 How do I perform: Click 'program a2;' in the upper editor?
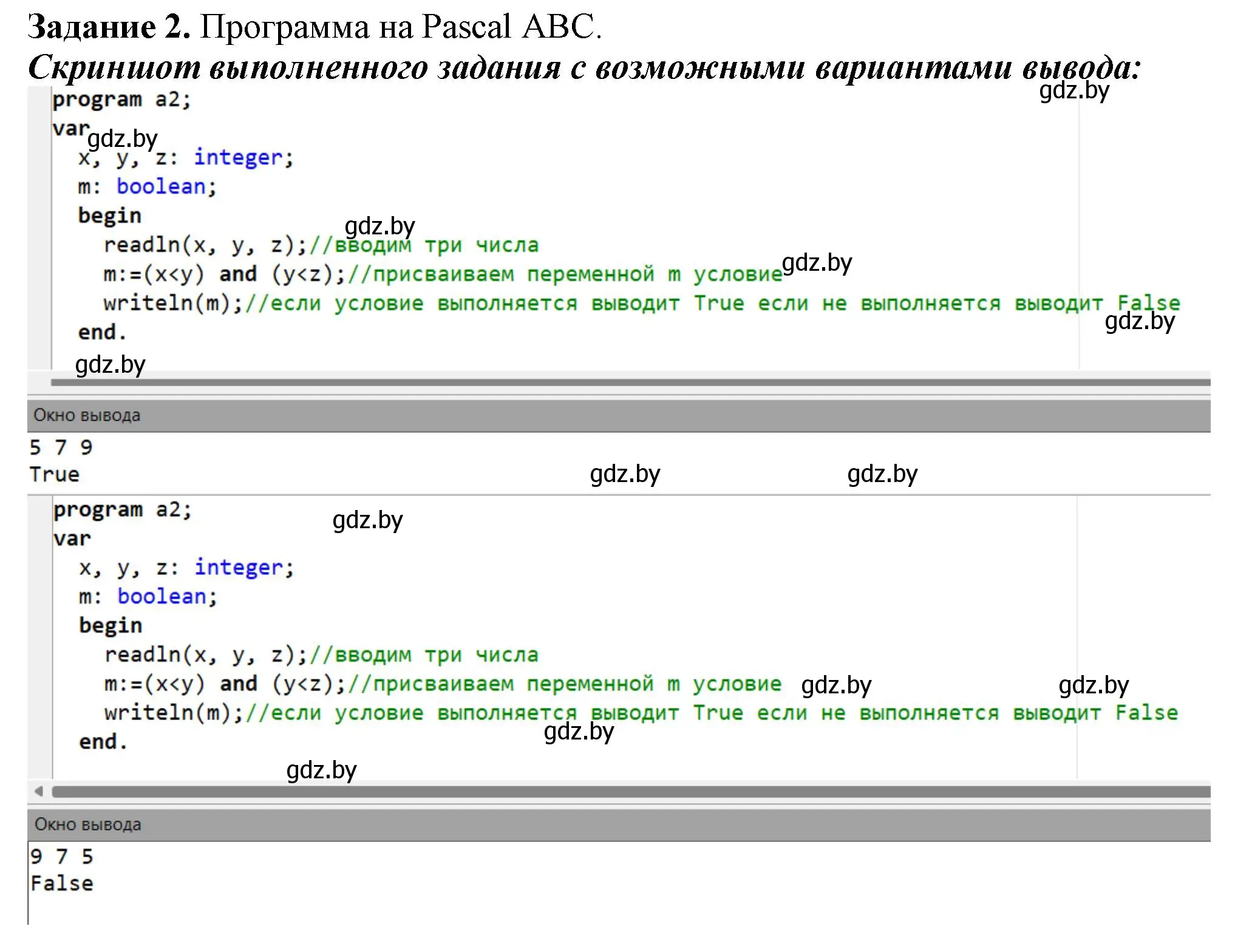click(x=121, y=100)
